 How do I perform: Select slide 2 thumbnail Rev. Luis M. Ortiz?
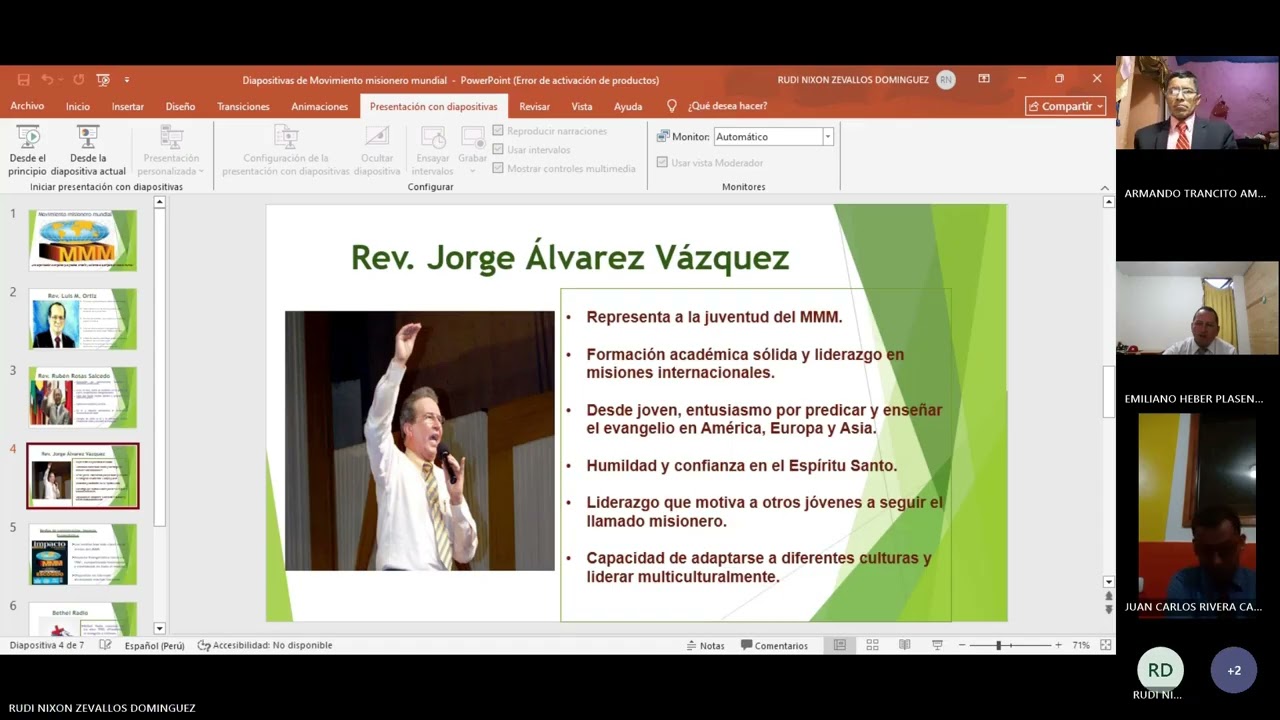pos(82,319)
